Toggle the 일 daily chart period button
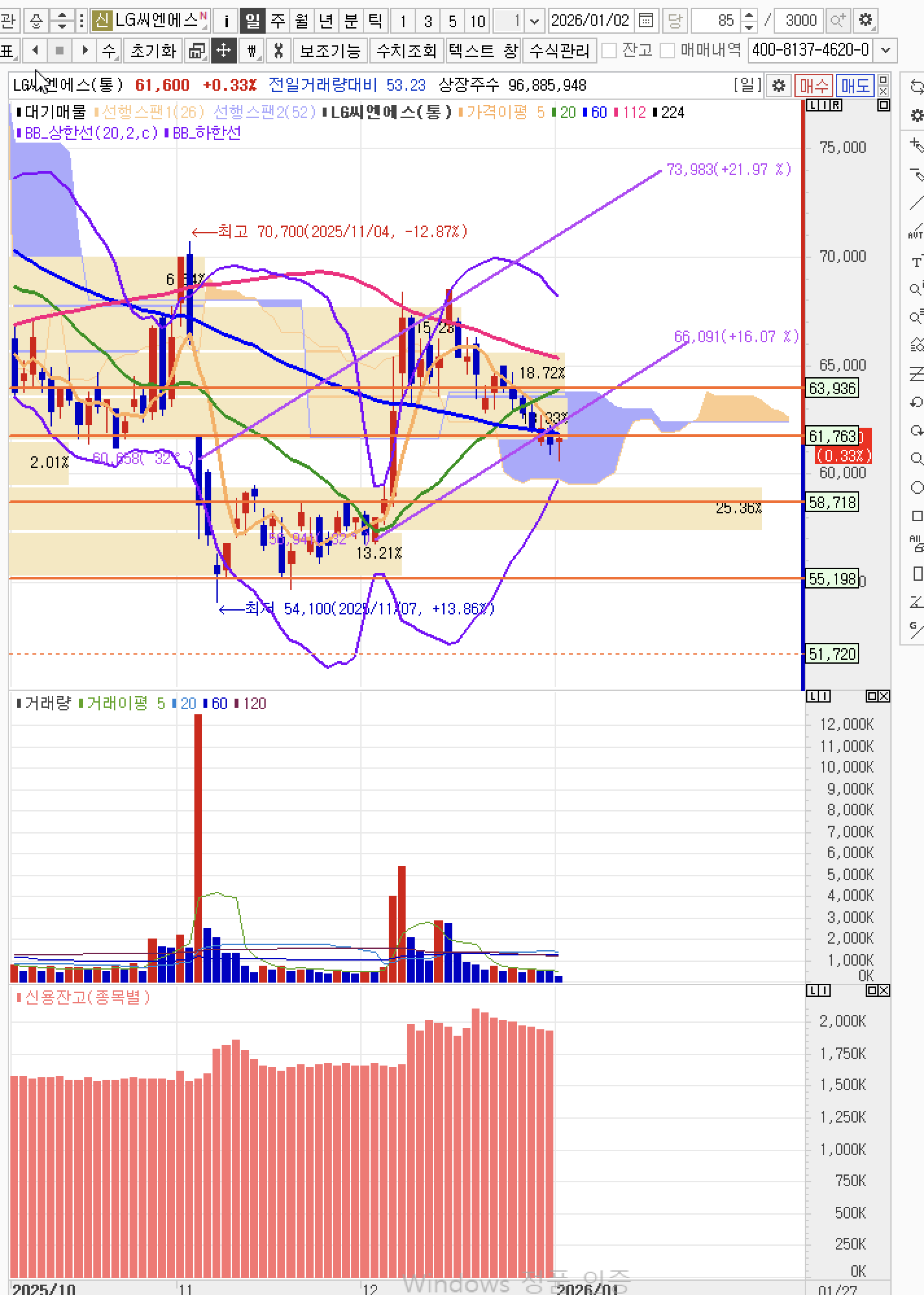Screen dimensions: 924x1295 252,21
